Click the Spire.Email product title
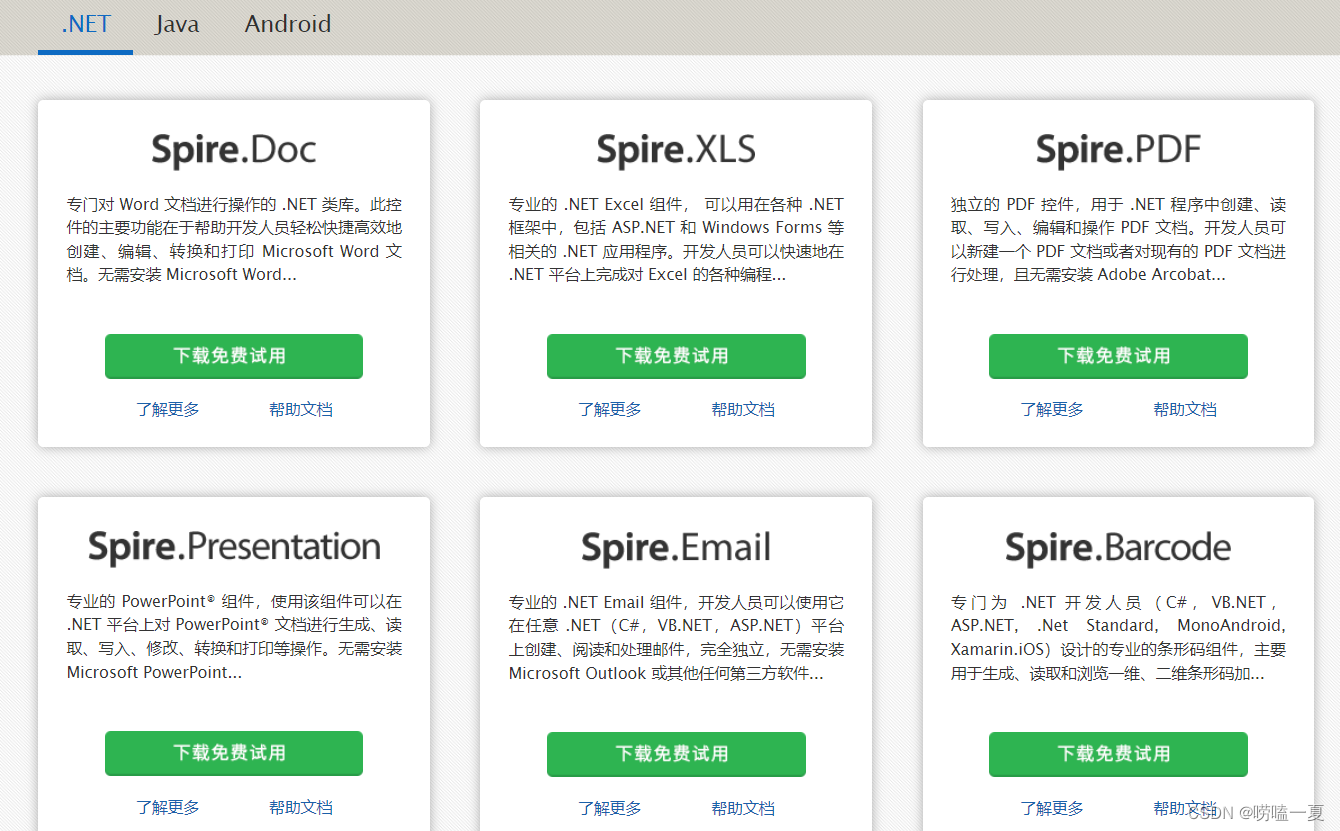Viewport: 1340px width, 831px height. click(676, 548)
